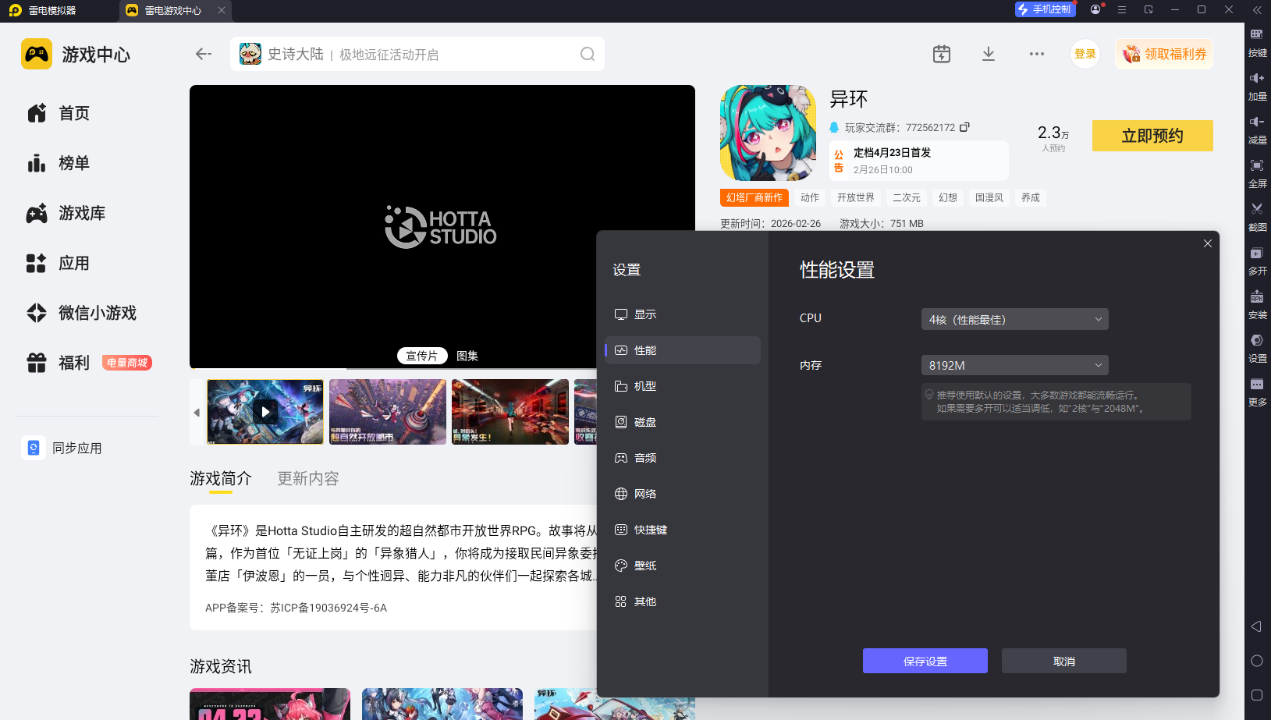Open the keyboard mapping (按键) tool
Image resolution: width=1271 pixels, height=720 pixels.
(1257, 35)
